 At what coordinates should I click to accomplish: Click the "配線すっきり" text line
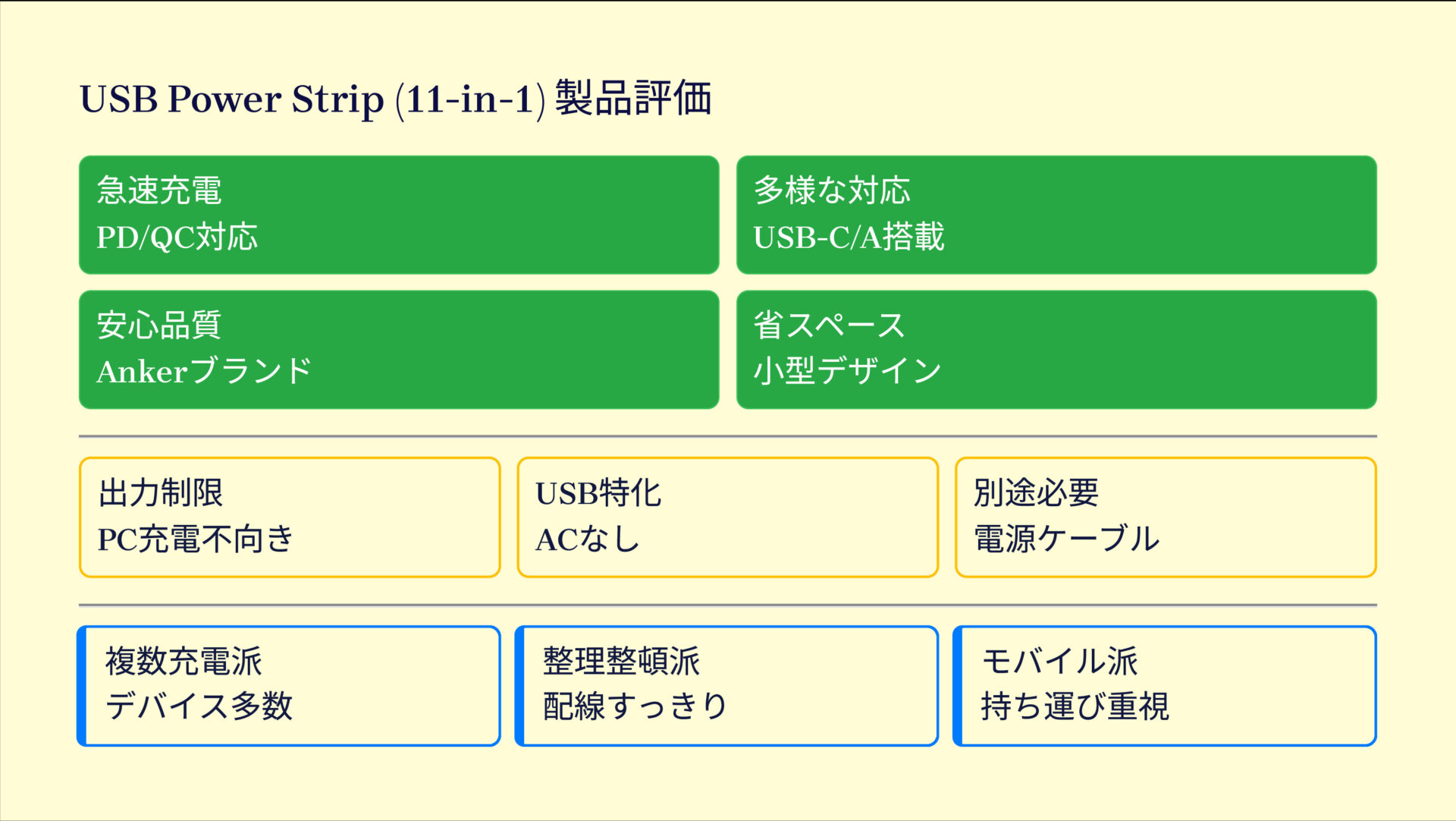[x=635, y=706]
